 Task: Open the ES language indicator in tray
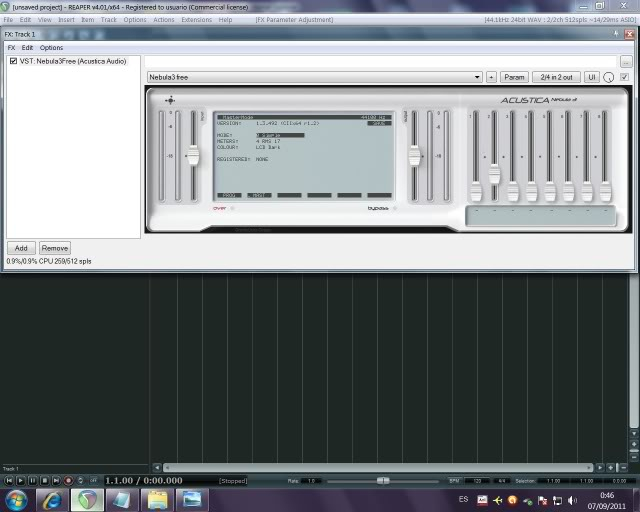(x=463, y=499)
